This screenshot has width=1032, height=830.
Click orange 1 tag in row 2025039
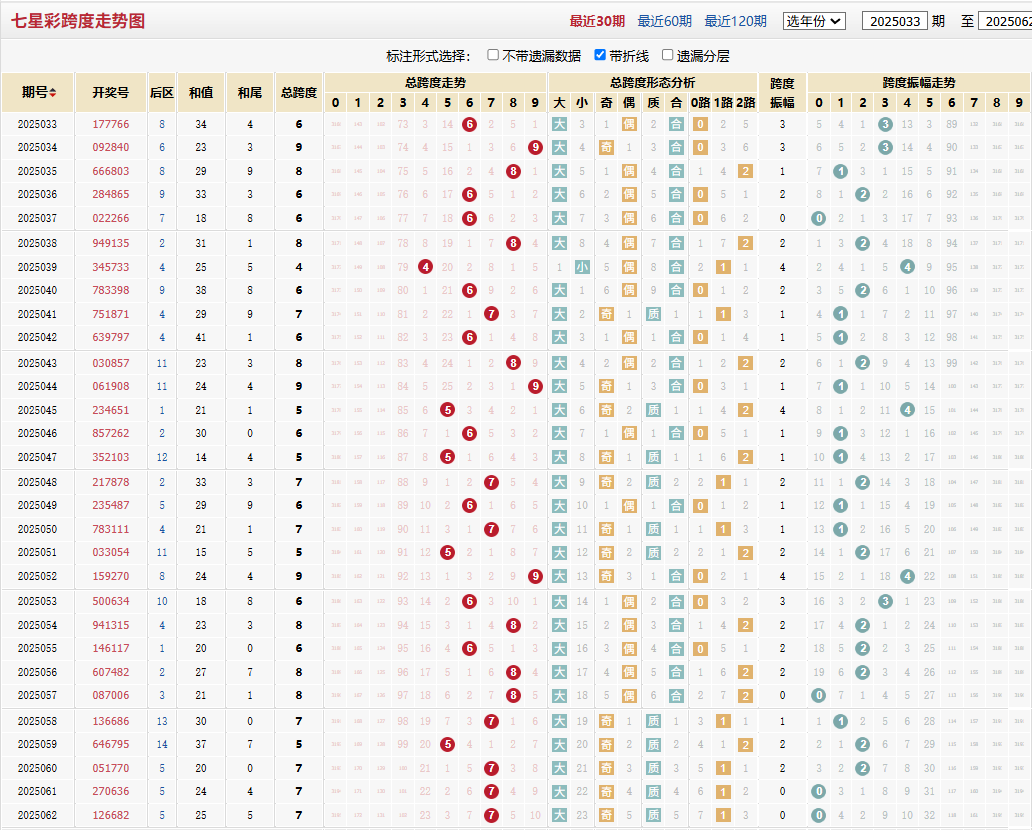tap(723, 267)
